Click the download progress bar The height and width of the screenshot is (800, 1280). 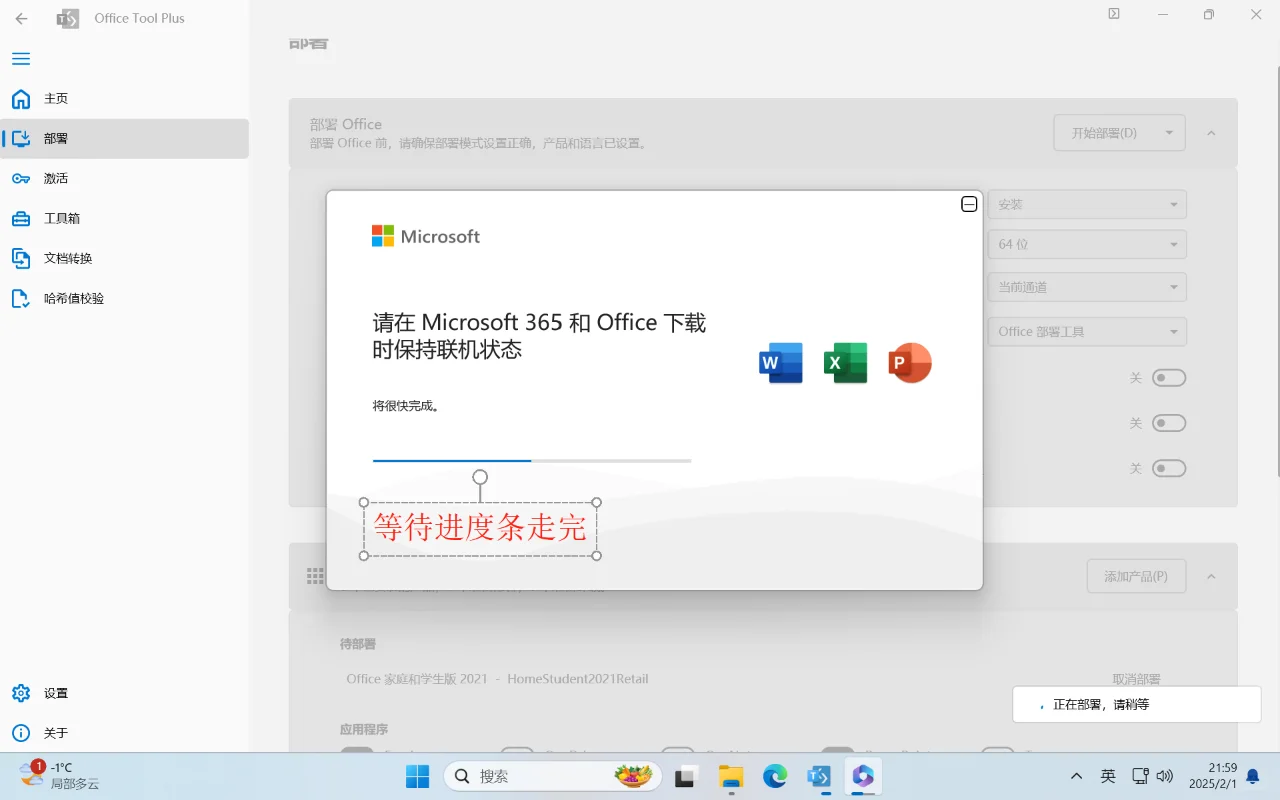point(531,461)
